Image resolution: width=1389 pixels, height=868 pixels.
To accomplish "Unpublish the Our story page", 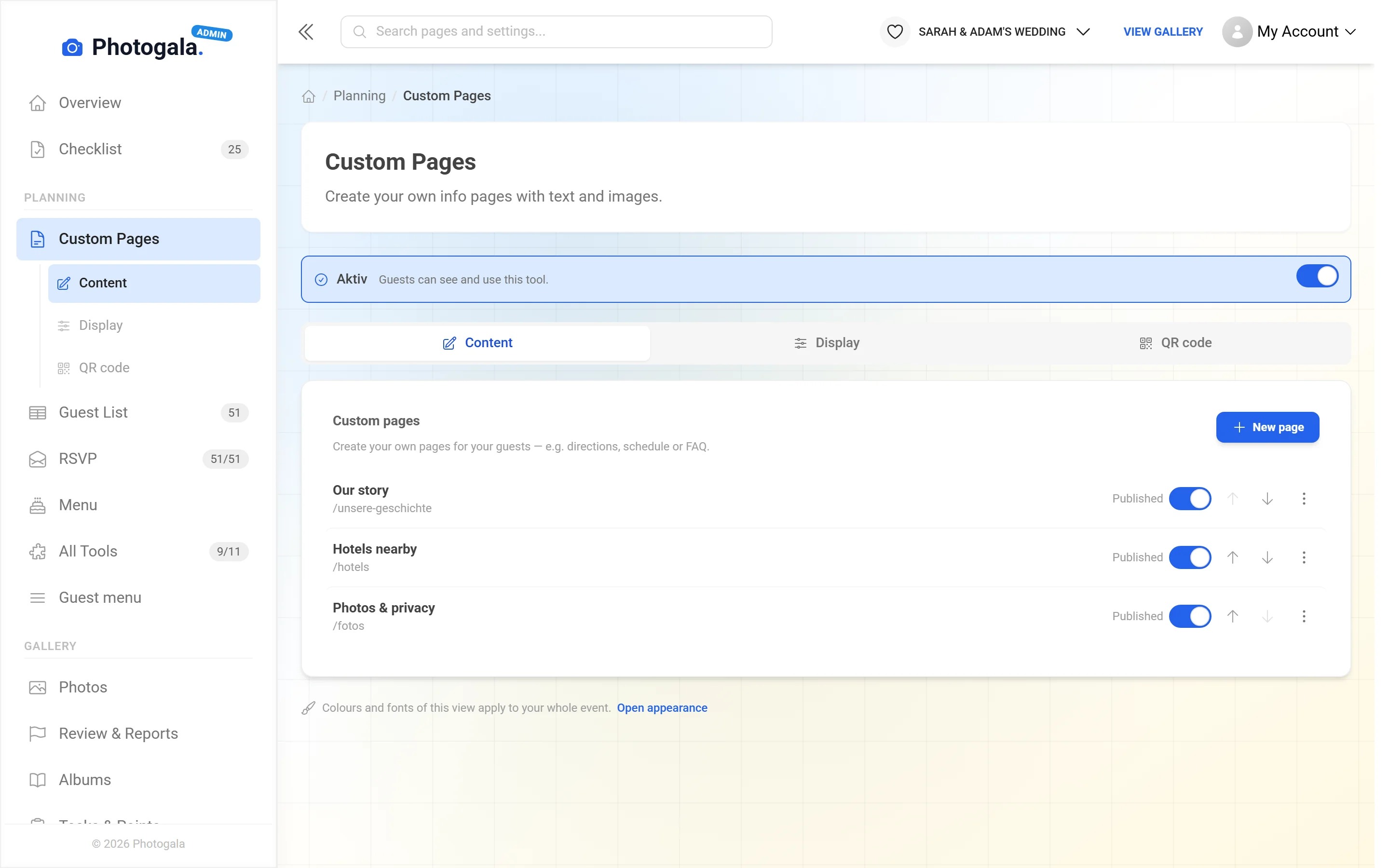I will click(x=1189, y=498).
